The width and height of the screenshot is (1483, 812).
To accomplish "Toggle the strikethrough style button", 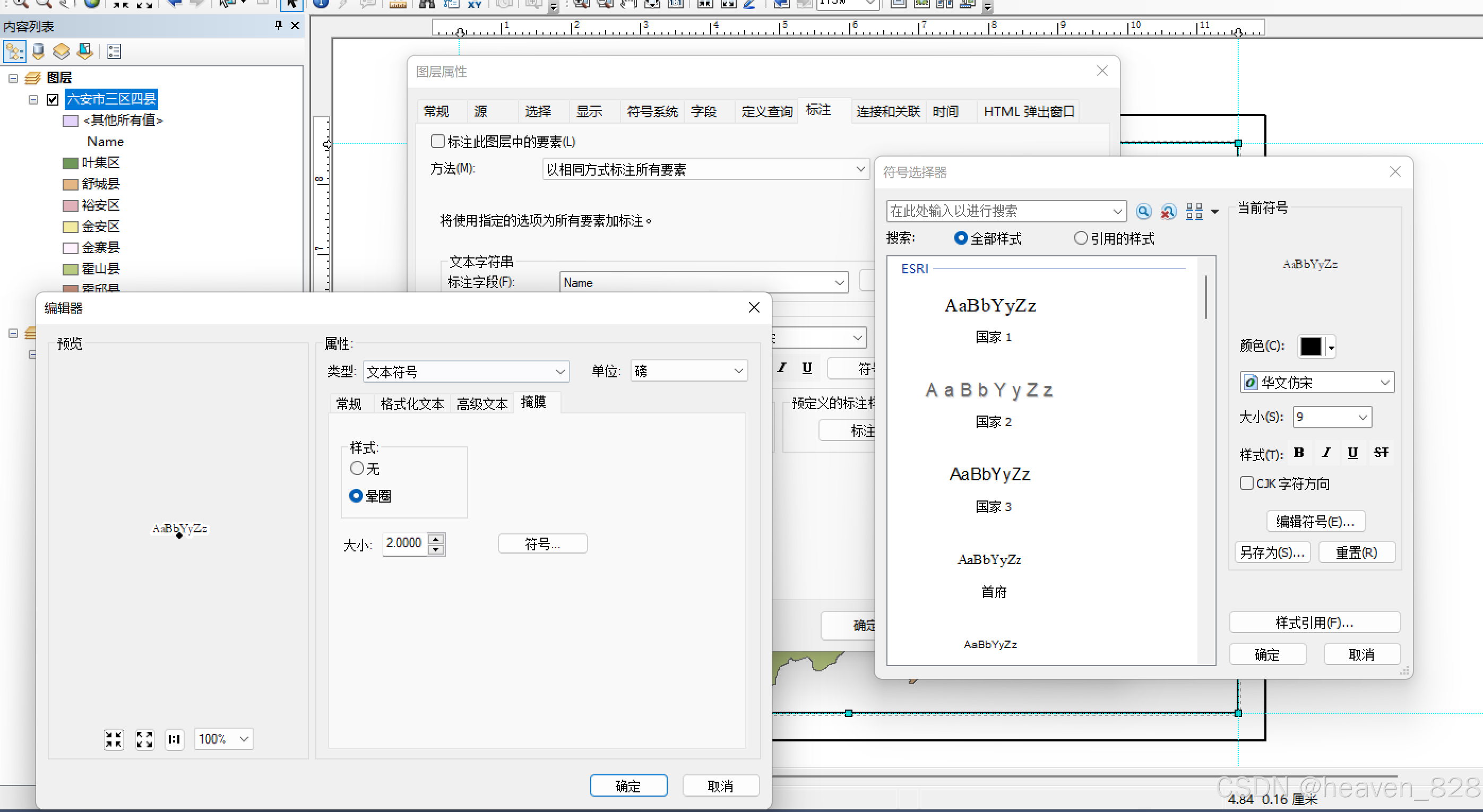I will (1381, 452).
